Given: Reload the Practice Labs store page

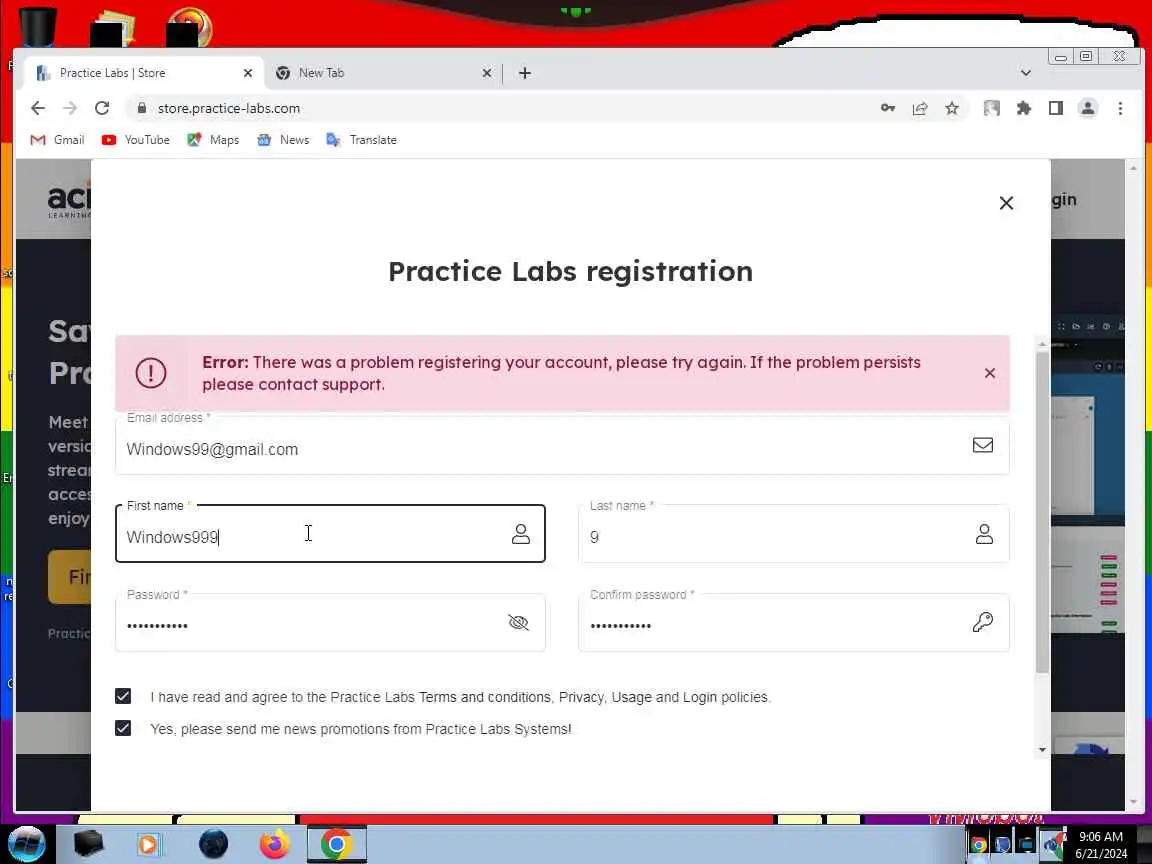Looking at the screenshot, I should coord(102,108).
